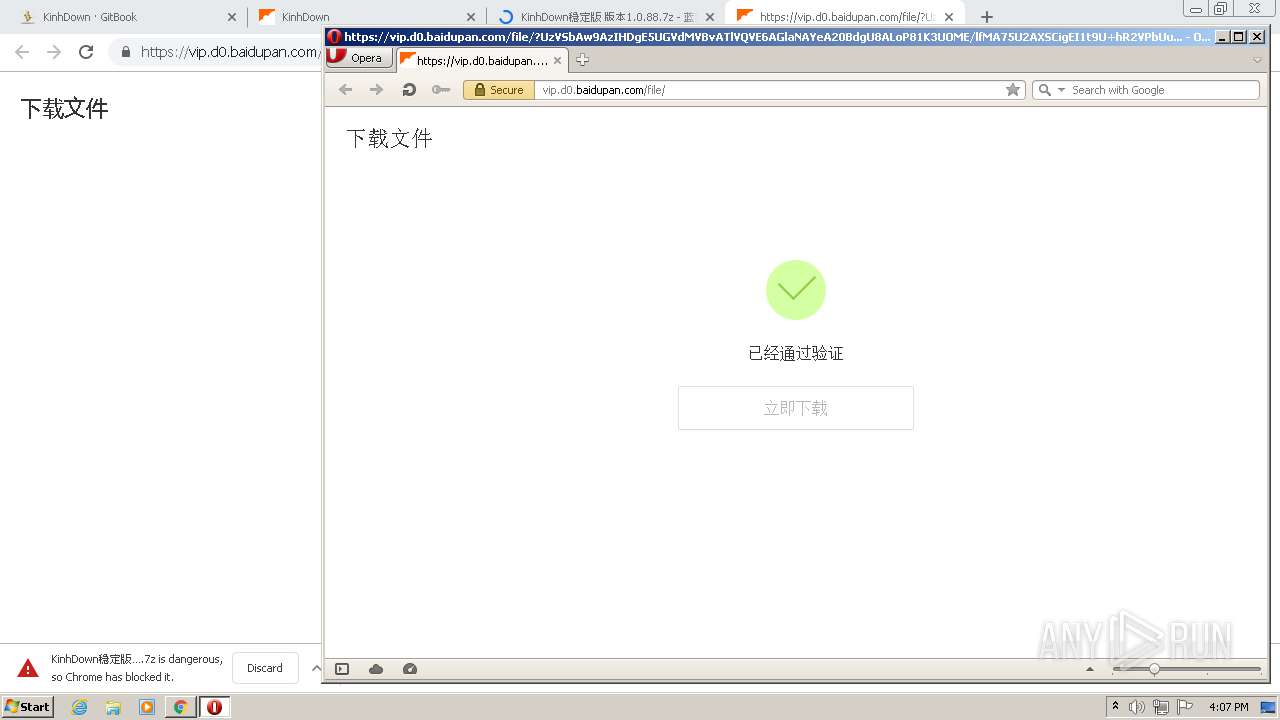The image size is (1280, 720).
Task: Open Opera Link cloud icon
Action: (x=376, y=669)
